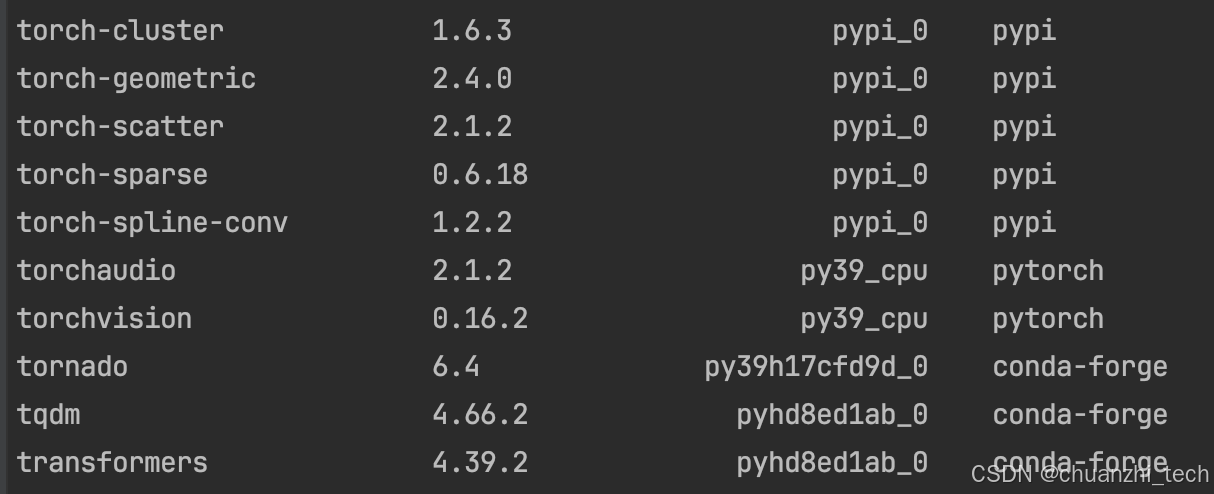Click the torch-scatter package name

(x=120, y=127)
